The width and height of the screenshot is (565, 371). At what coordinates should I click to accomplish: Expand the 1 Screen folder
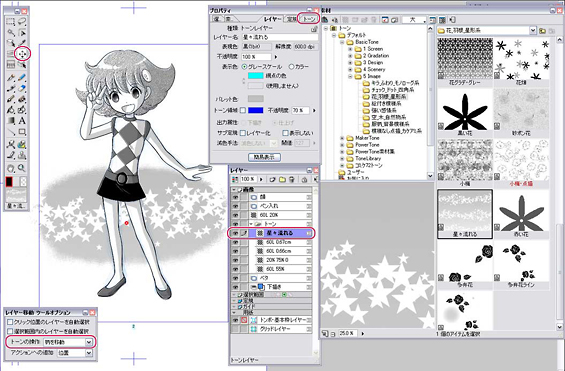[350, 49]
